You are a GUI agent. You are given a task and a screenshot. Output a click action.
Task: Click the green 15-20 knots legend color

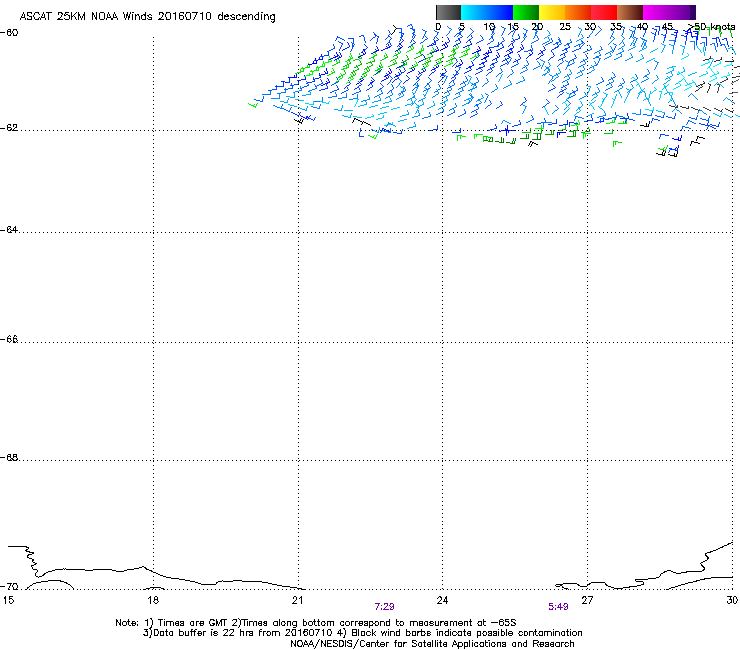coord(526,12)
